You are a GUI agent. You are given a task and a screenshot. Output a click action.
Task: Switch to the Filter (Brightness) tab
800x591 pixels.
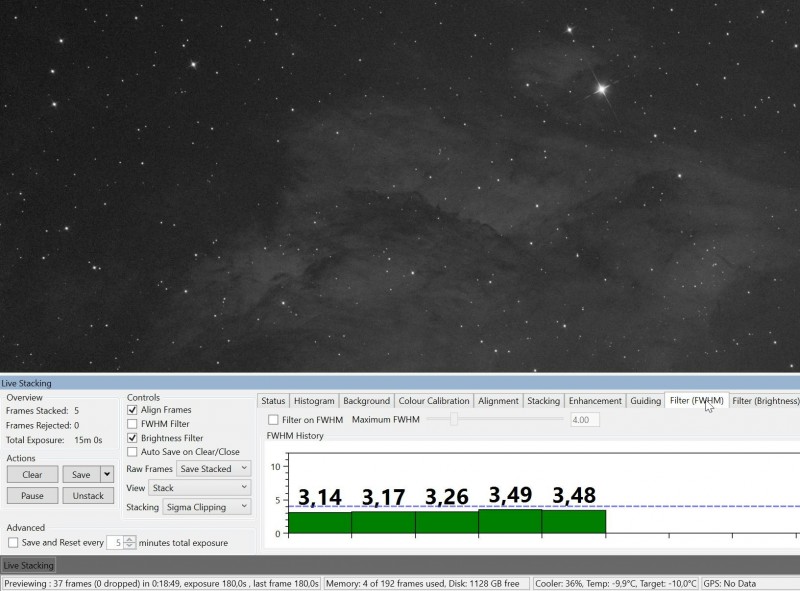click(764, 401)
